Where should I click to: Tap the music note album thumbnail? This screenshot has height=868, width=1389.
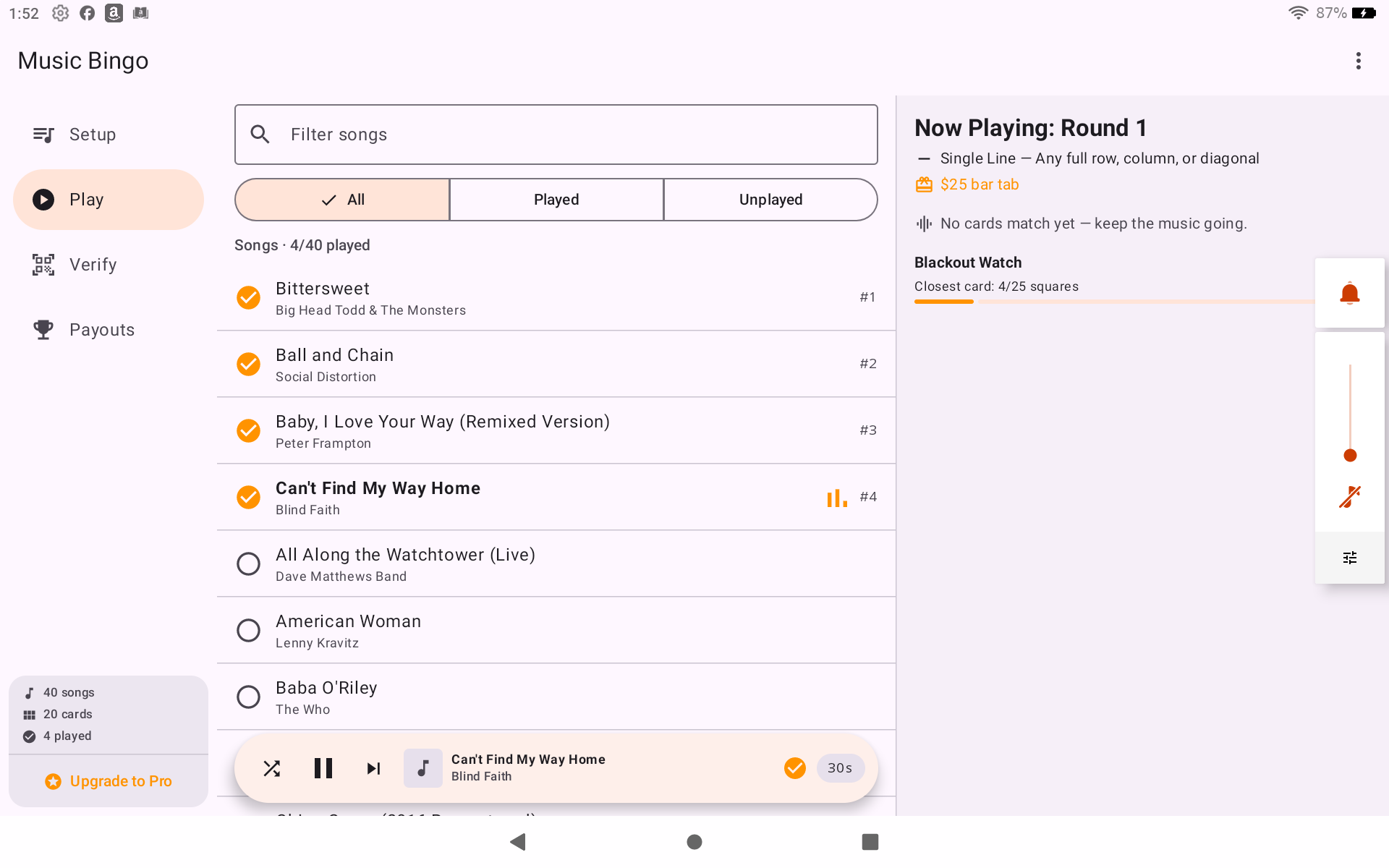pos(423,768)
